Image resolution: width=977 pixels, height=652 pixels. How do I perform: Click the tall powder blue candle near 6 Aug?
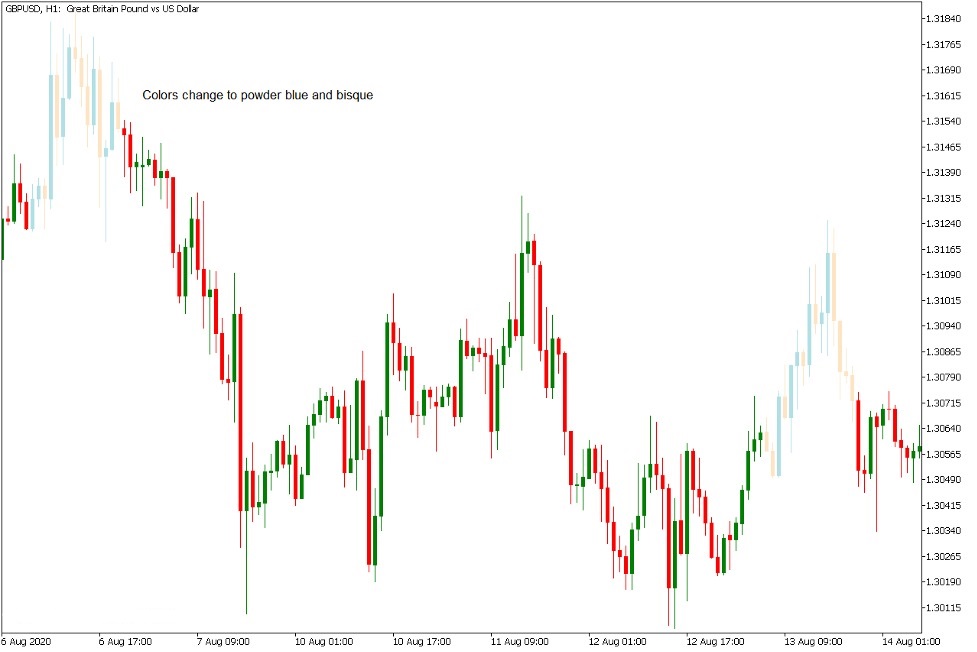tap(50, 137)
